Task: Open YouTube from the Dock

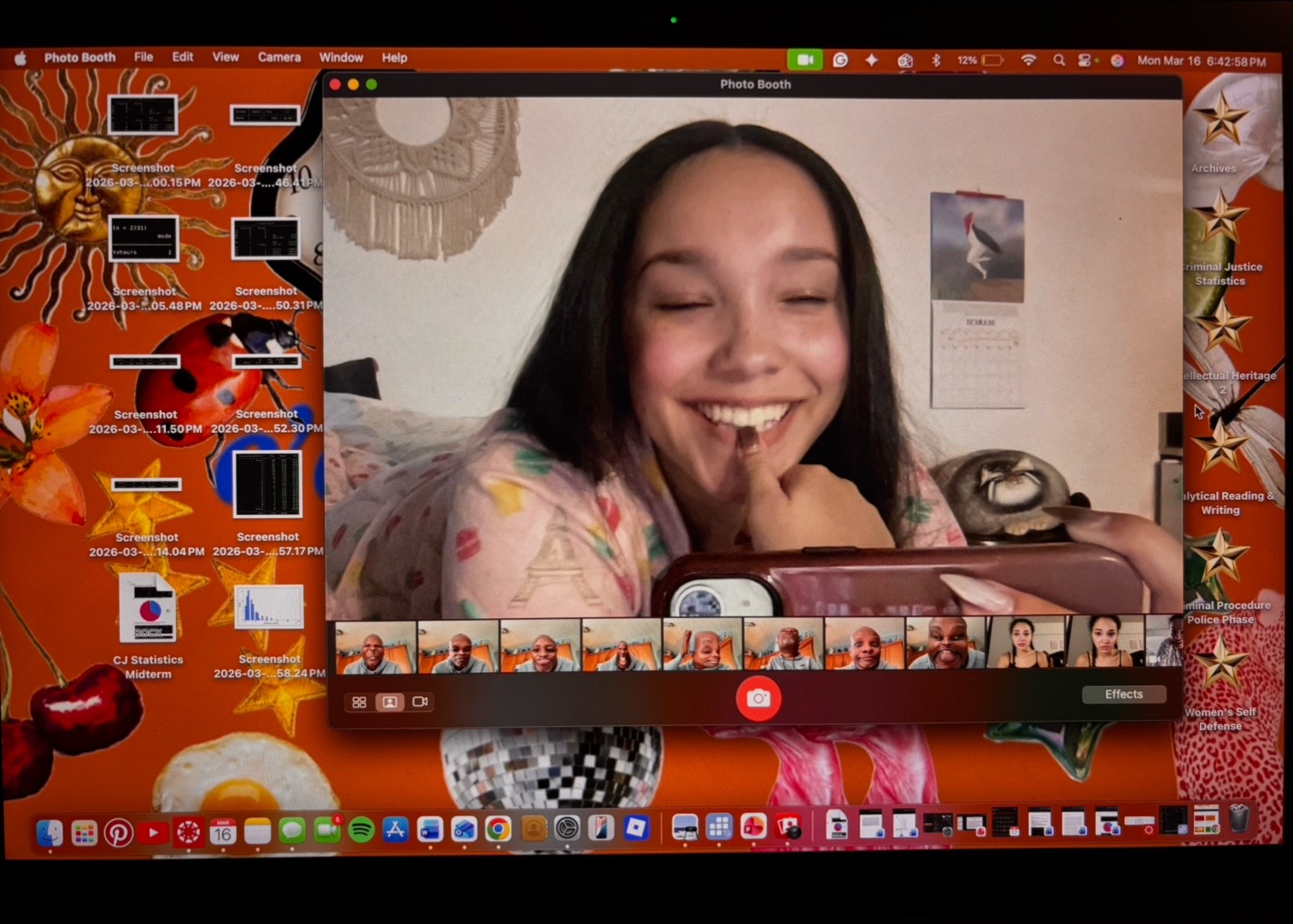Action: [x=153, y=833]
